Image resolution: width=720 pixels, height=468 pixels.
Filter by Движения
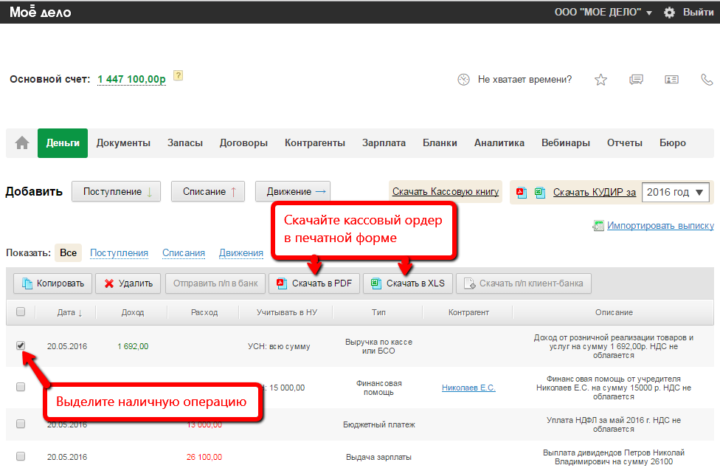point(241,253)
